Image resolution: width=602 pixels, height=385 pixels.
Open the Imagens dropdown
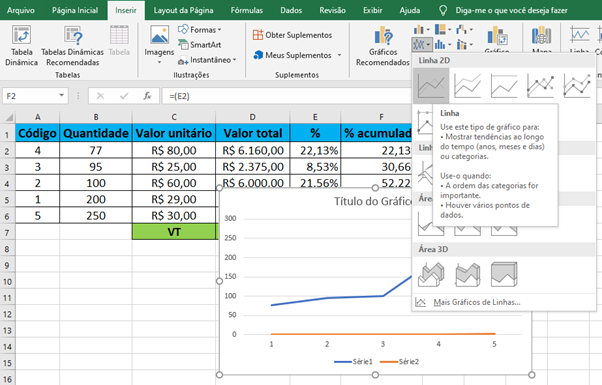pos(159,44)
